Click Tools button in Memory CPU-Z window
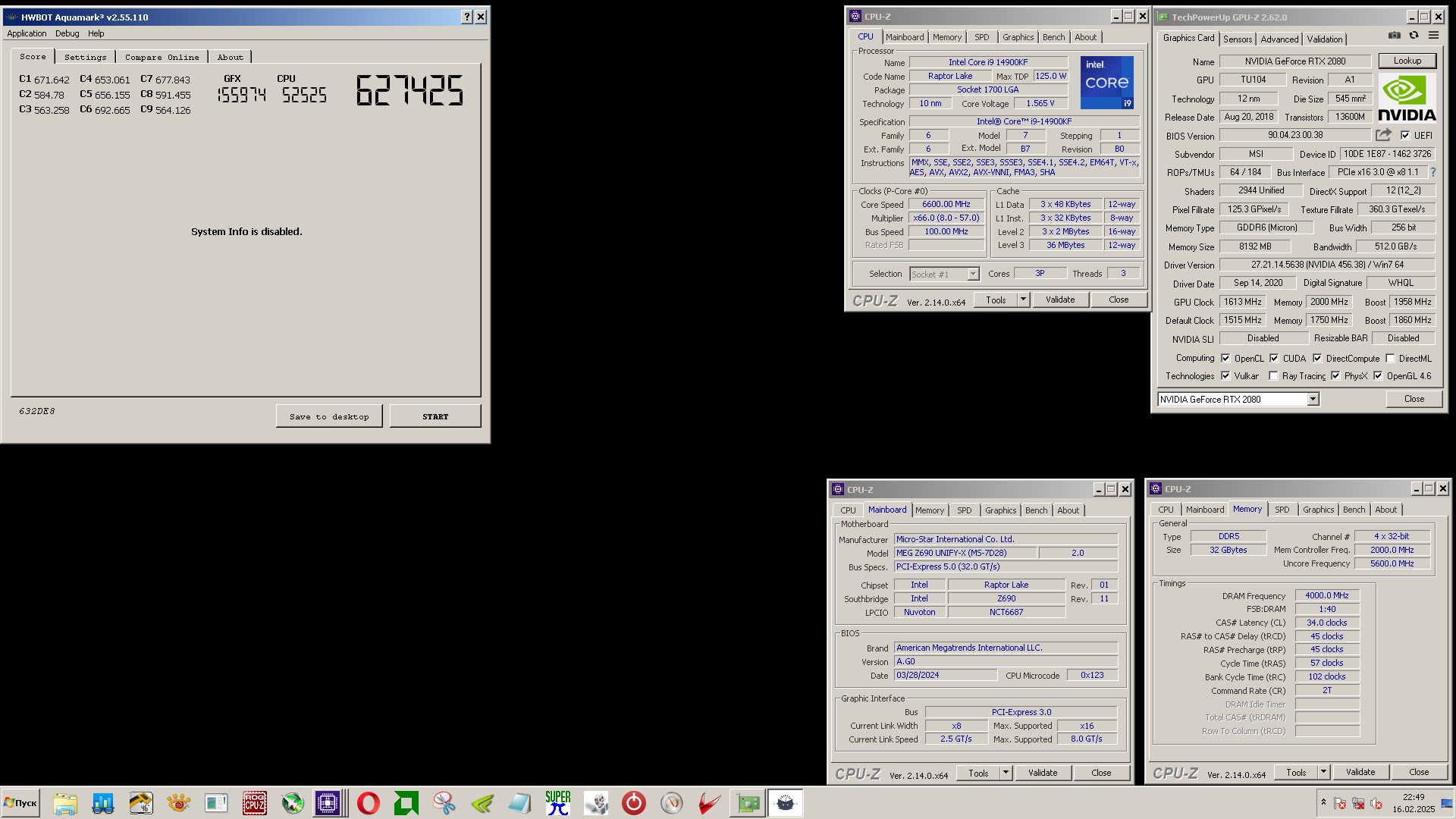 click(1296, 773)
